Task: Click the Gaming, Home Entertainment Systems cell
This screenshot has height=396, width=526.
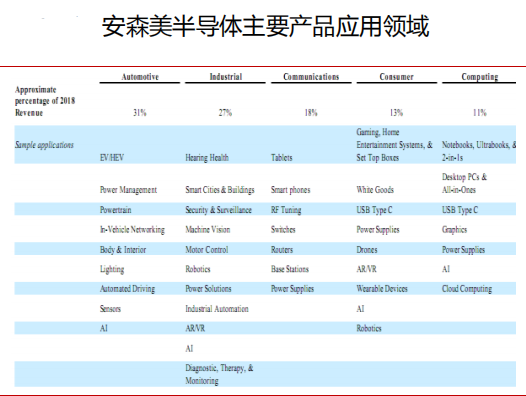Action: (394, 145)
